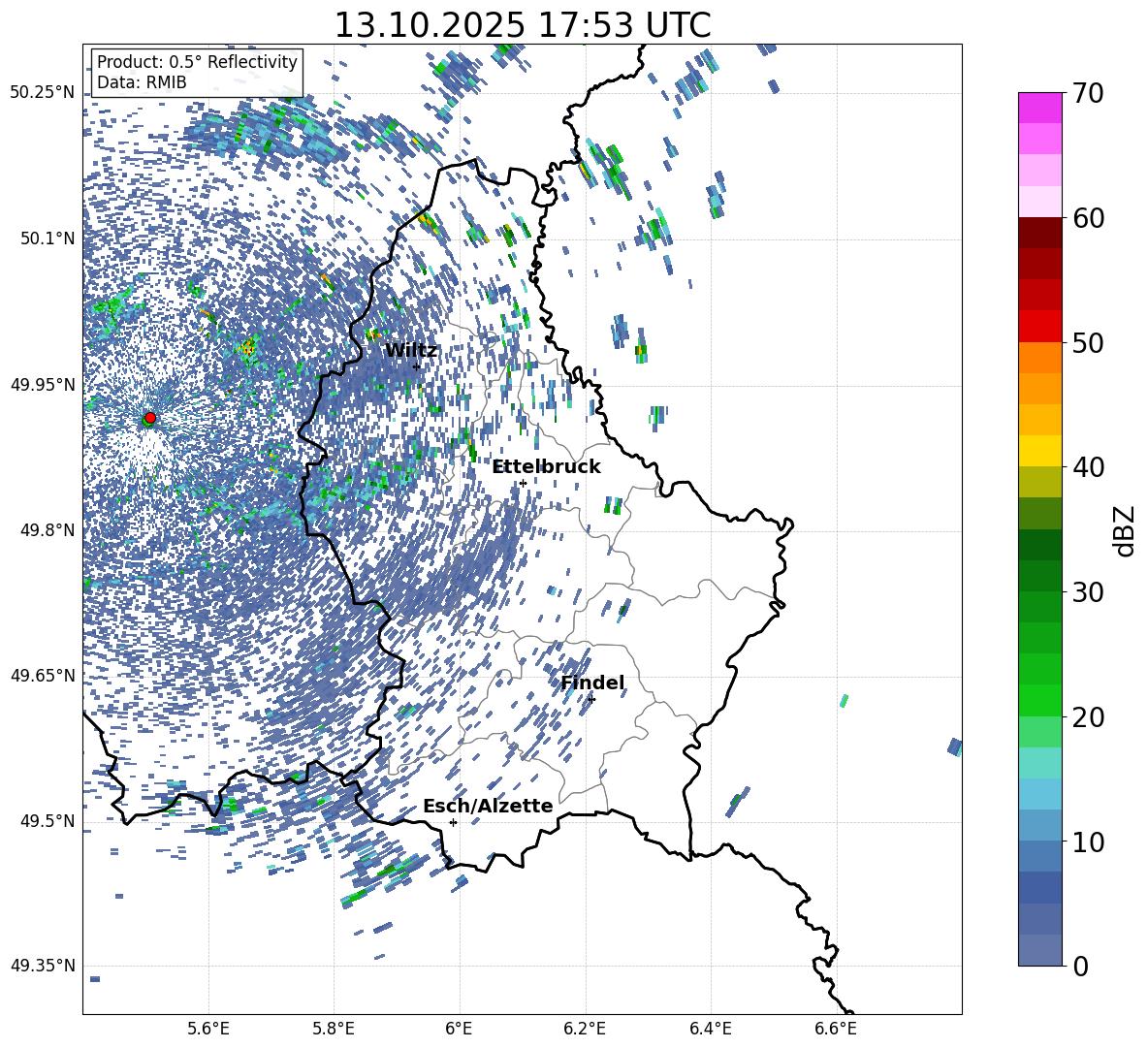Click the dark maroon colorbar swatch below 60

click(1039, 233)
